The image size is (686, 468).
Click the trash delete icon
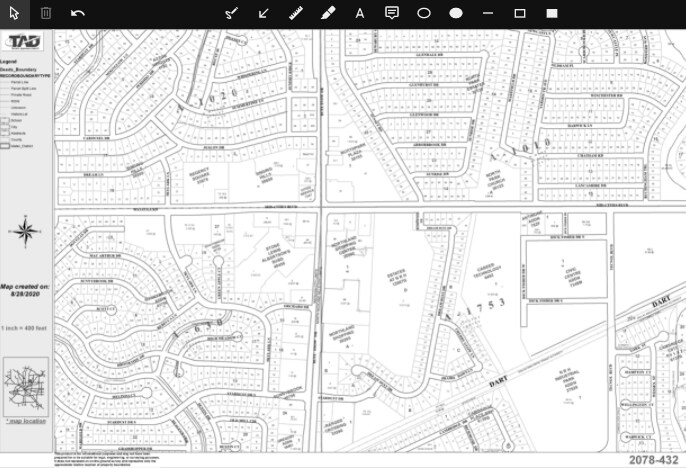coord(46,13)
